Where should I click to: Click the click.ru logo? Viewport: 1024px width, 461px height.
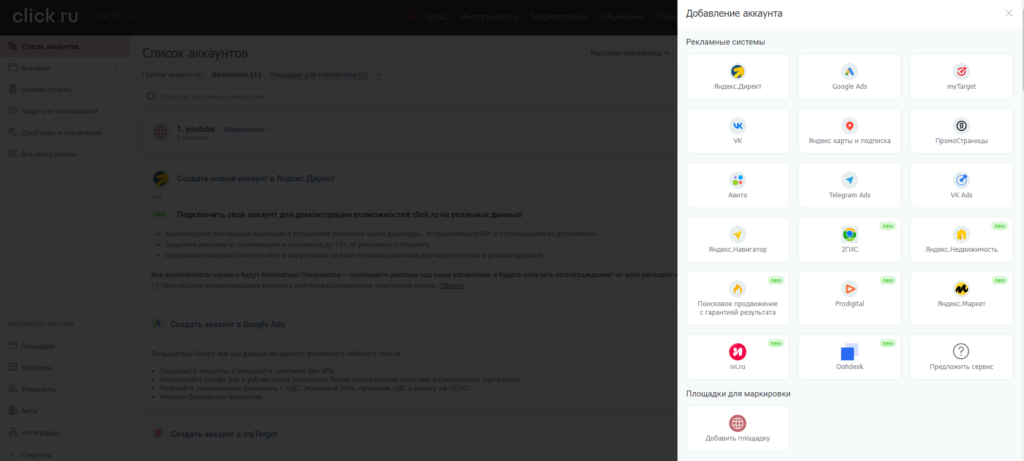coord(45,16)
